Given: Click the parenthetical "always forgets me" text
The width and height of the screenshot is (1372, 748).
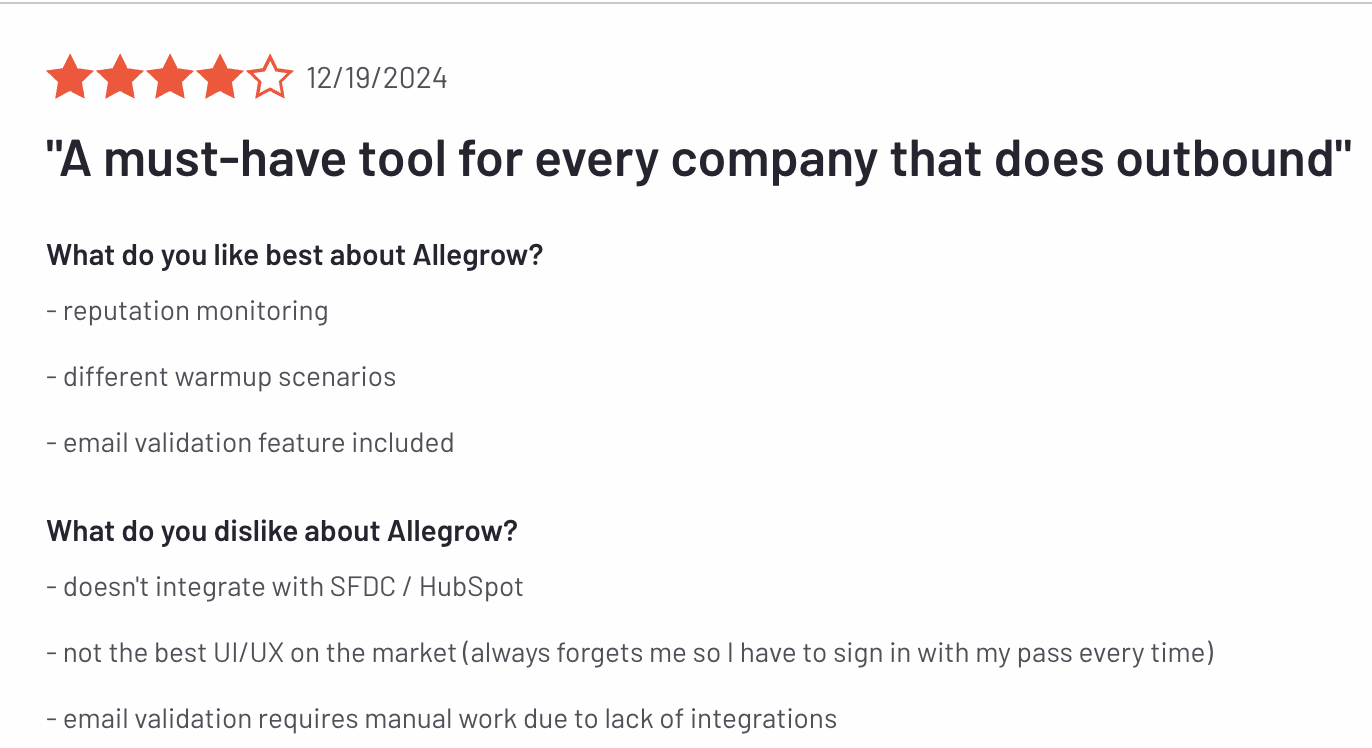Looking at the screenshot, I should point(558,653).
